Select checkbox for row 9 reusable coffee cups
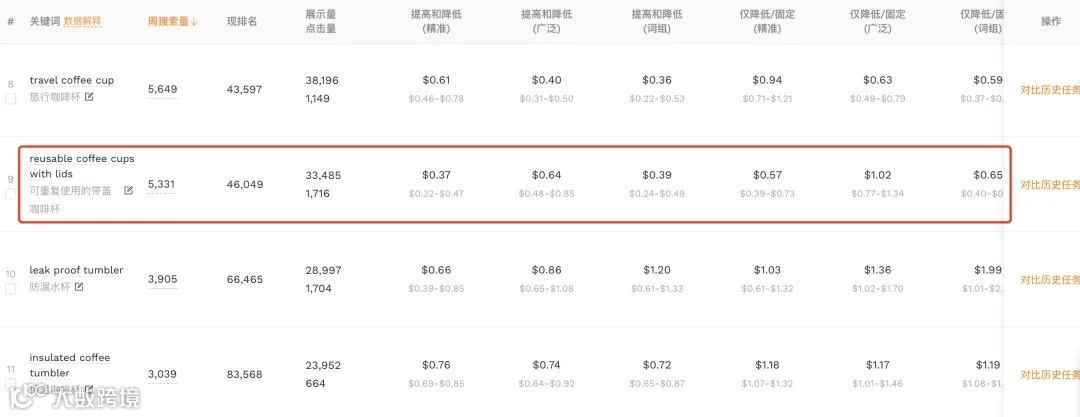This screenshot has height=417, width=1080. click(11, 194)
